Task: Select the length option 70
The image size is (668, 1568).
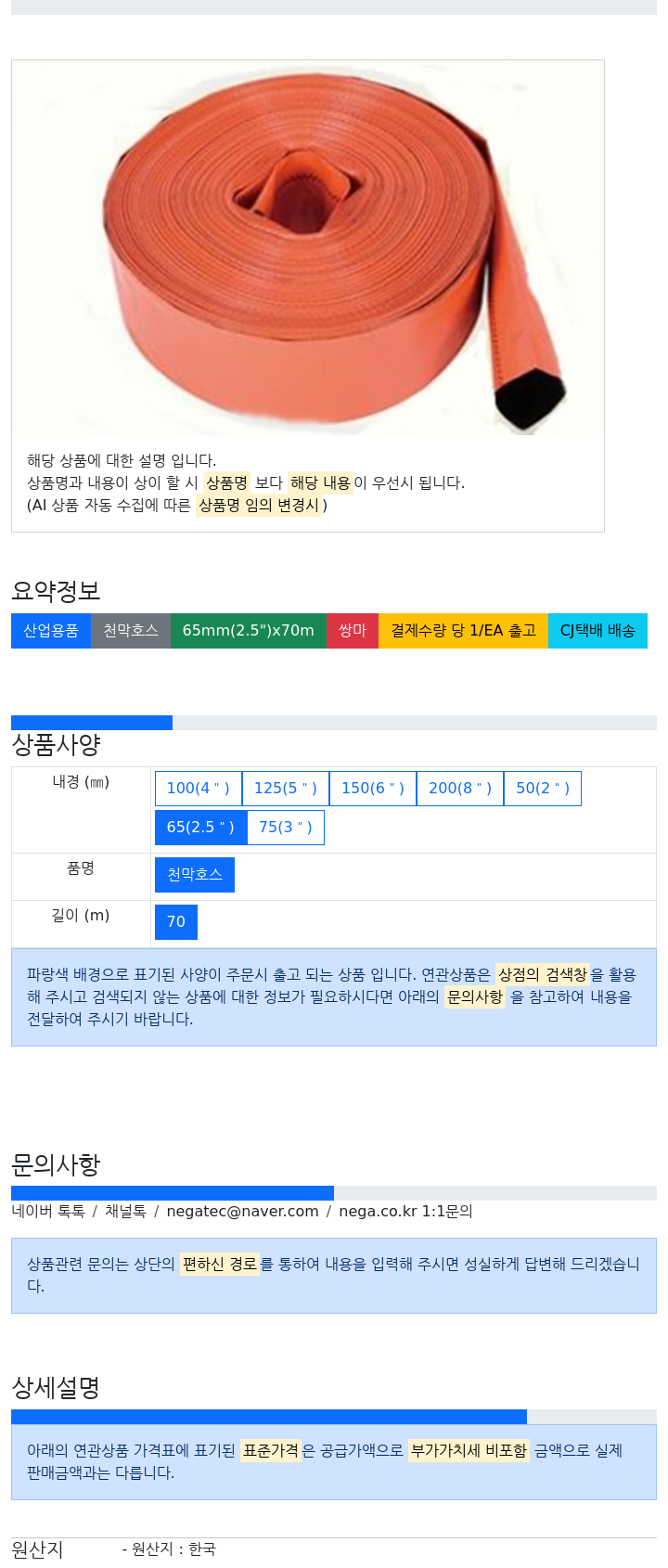Action: click(176, 922)
